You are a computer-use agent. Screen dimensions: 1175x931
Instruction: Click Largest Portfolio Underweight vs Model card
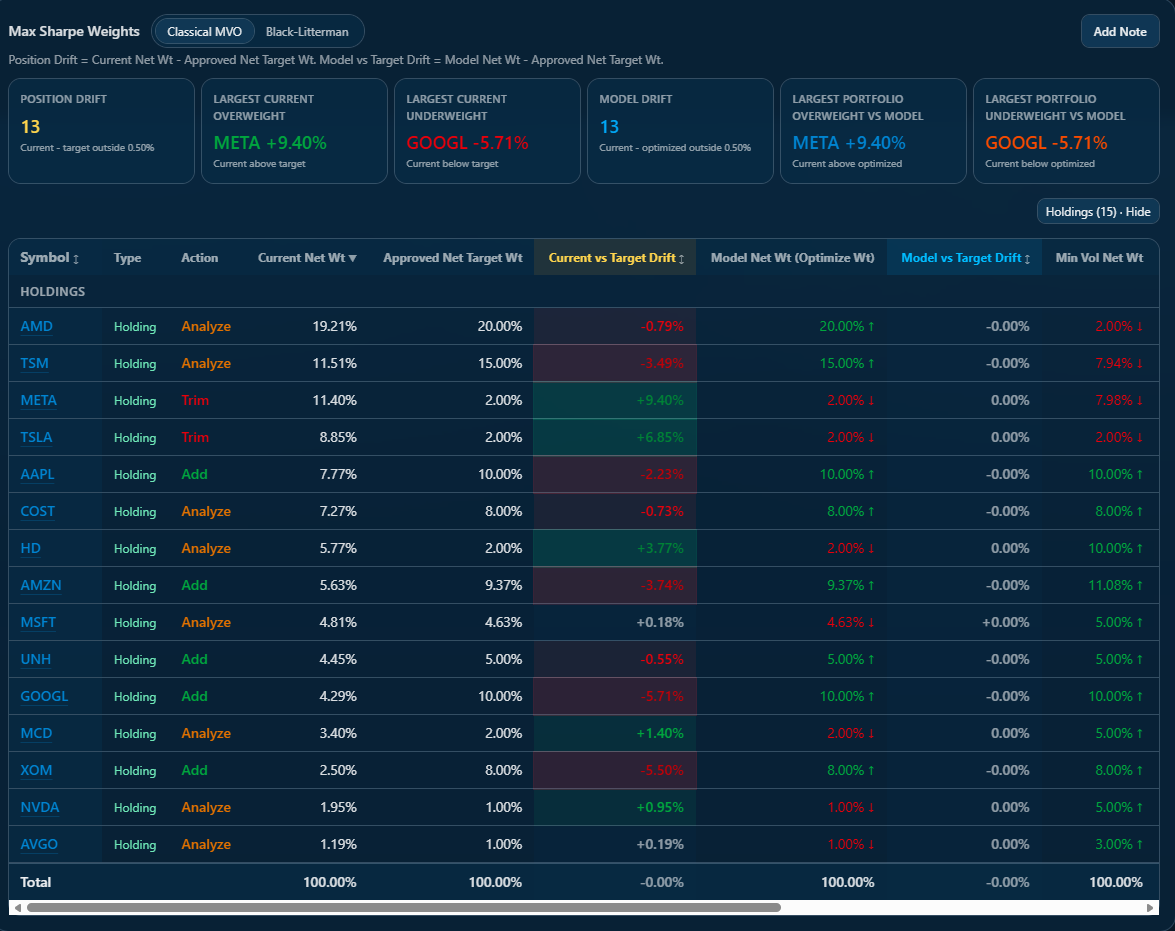pyautogui.click(x=1066, y=130)
